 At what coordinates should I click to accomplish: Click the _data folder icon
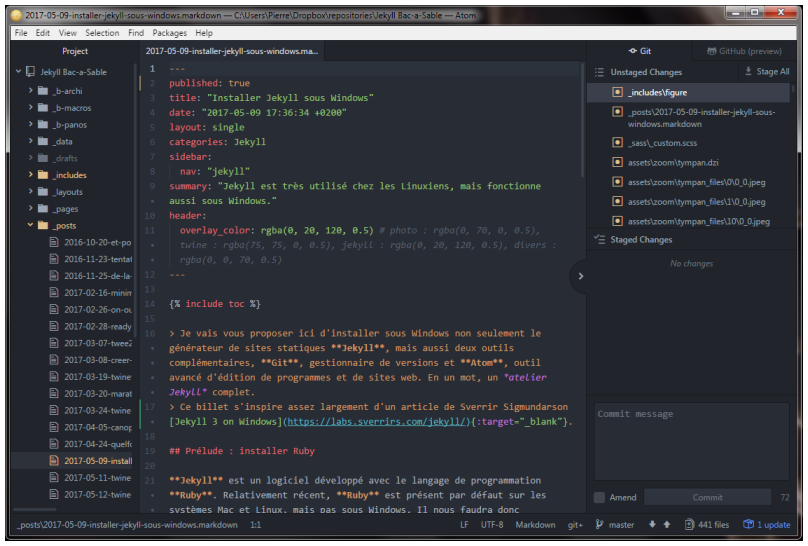click(x=43, y=141)
